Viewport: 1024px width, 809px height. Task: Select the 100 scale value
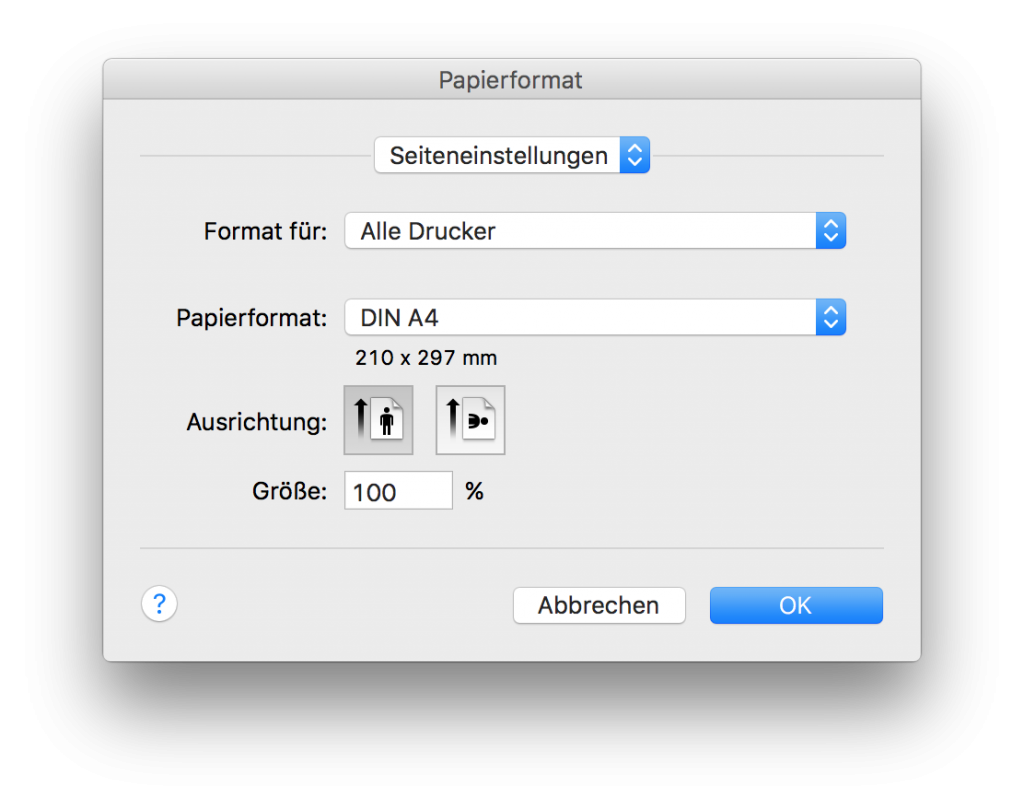(x=375, y=490)
